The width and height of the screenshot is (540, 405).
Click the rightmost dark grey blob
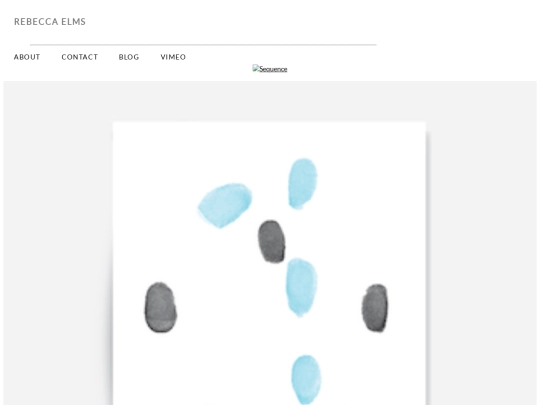[375, 308]
